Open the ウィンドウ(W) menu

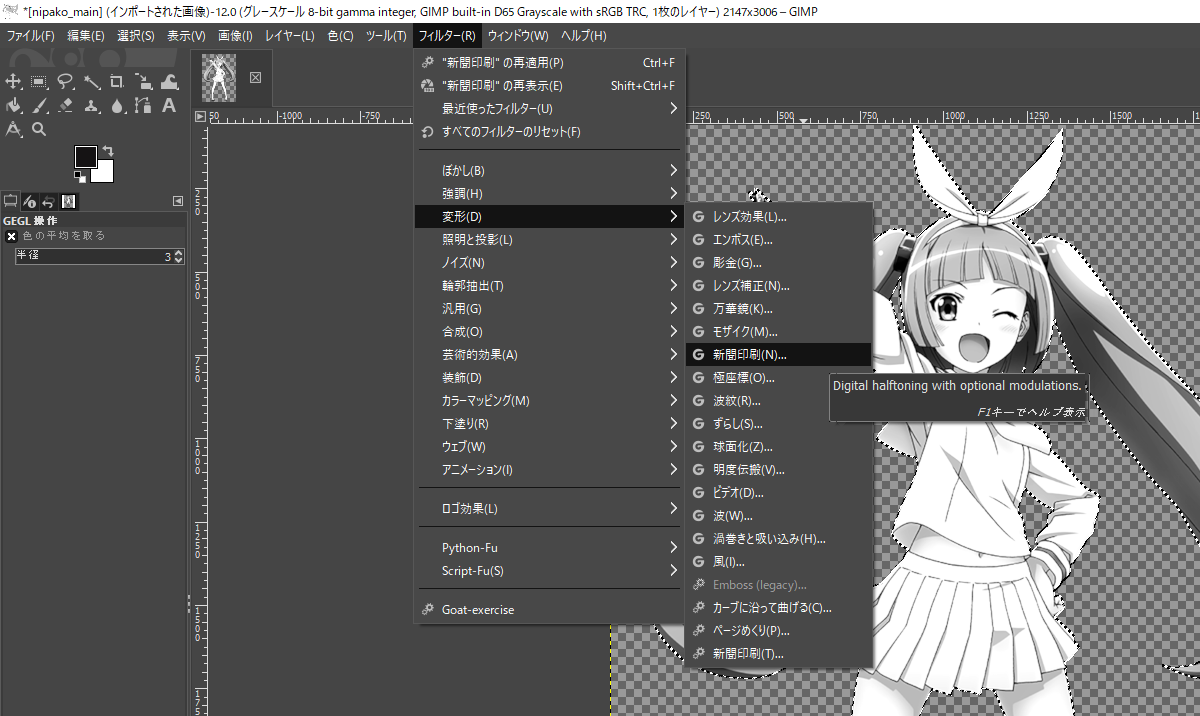518,36
